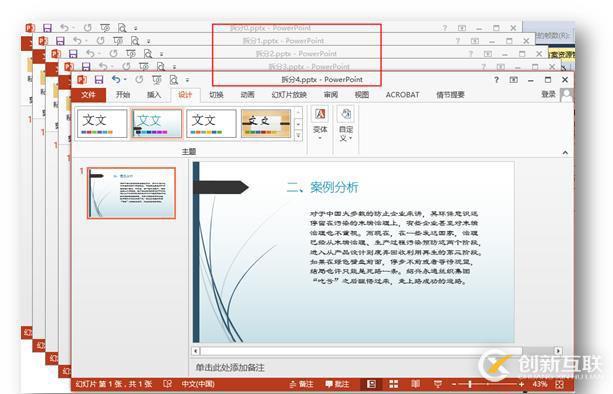Click 幻灯片 第1张 slide counter in status bar
This screenshot has width=613, height=394.
tap(114, 384)
